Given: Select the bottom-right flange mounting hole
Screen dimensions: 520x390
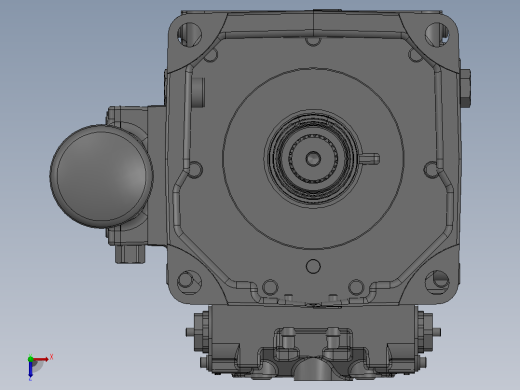Looking at the screenshot, I should click(437, 282).
